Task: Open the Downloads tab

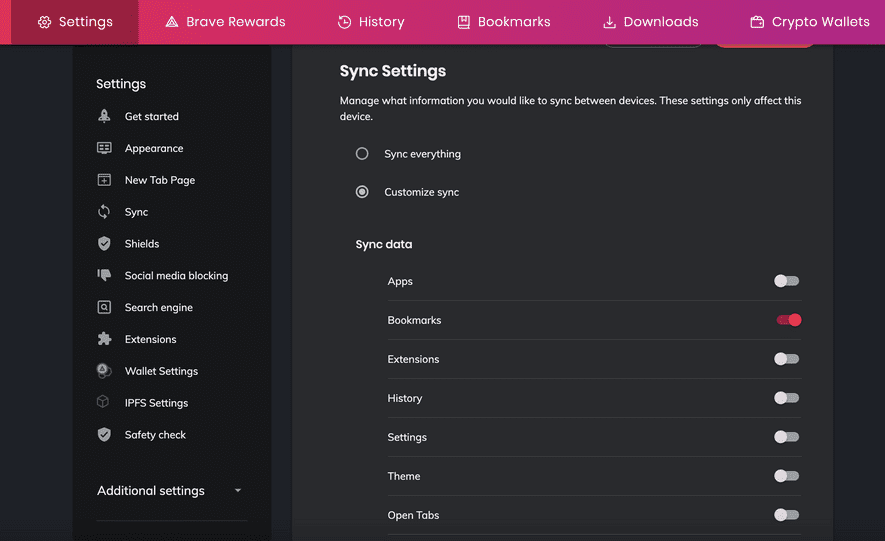Action: (x=650, y=22)
